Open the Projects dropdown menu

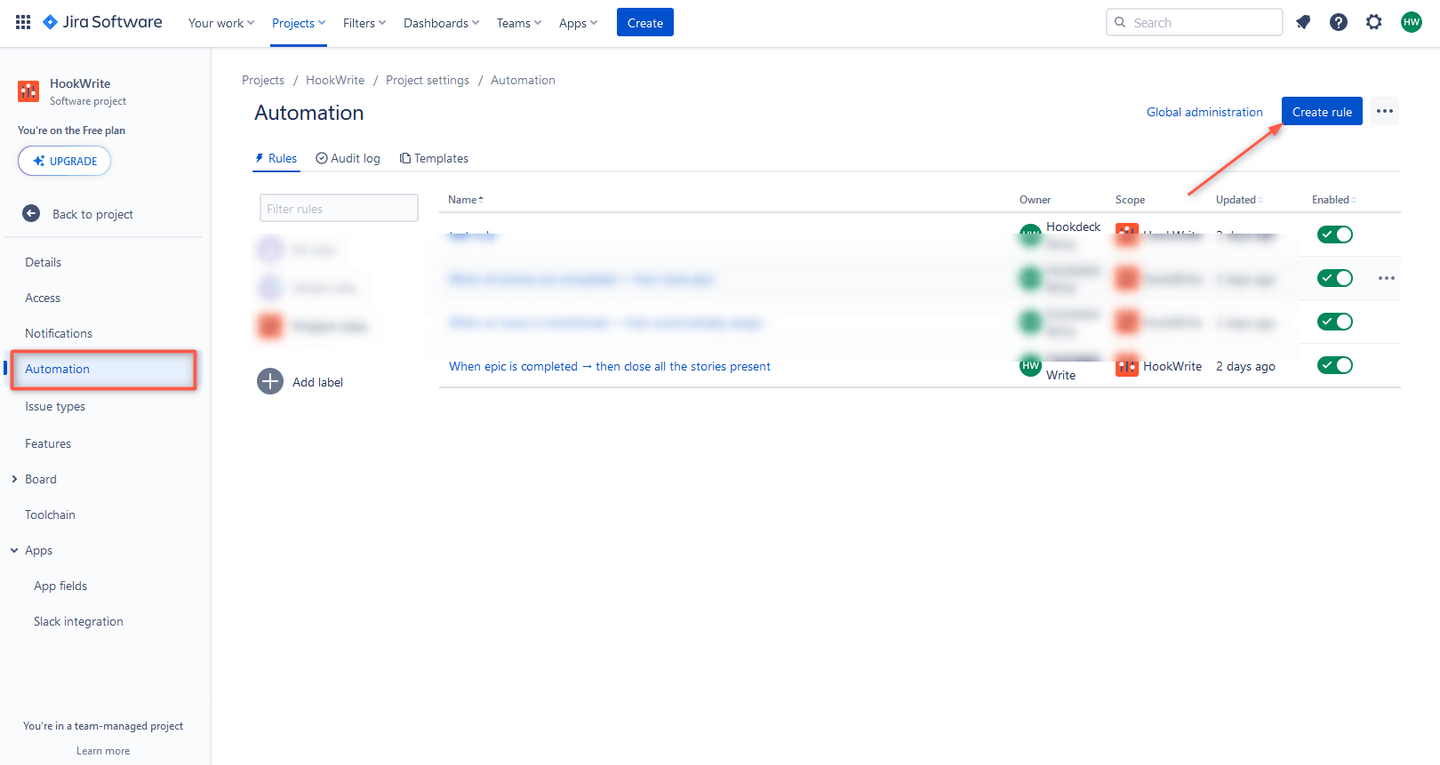tap(297, 21)
